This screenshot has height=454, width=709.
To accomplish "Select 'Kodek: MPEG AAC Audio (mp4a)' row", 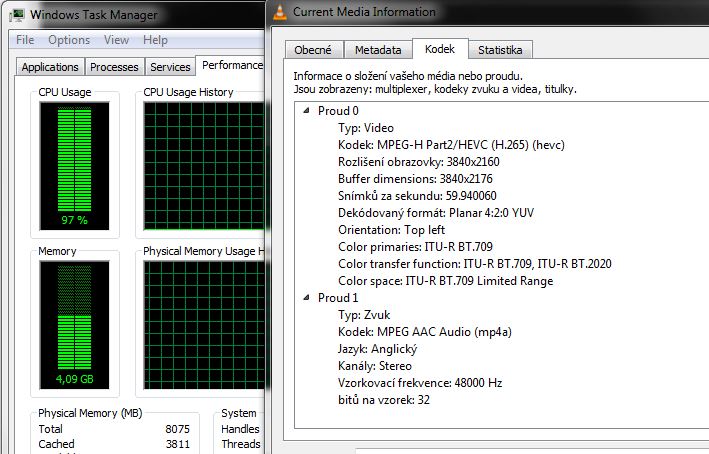I will [425, 332].
